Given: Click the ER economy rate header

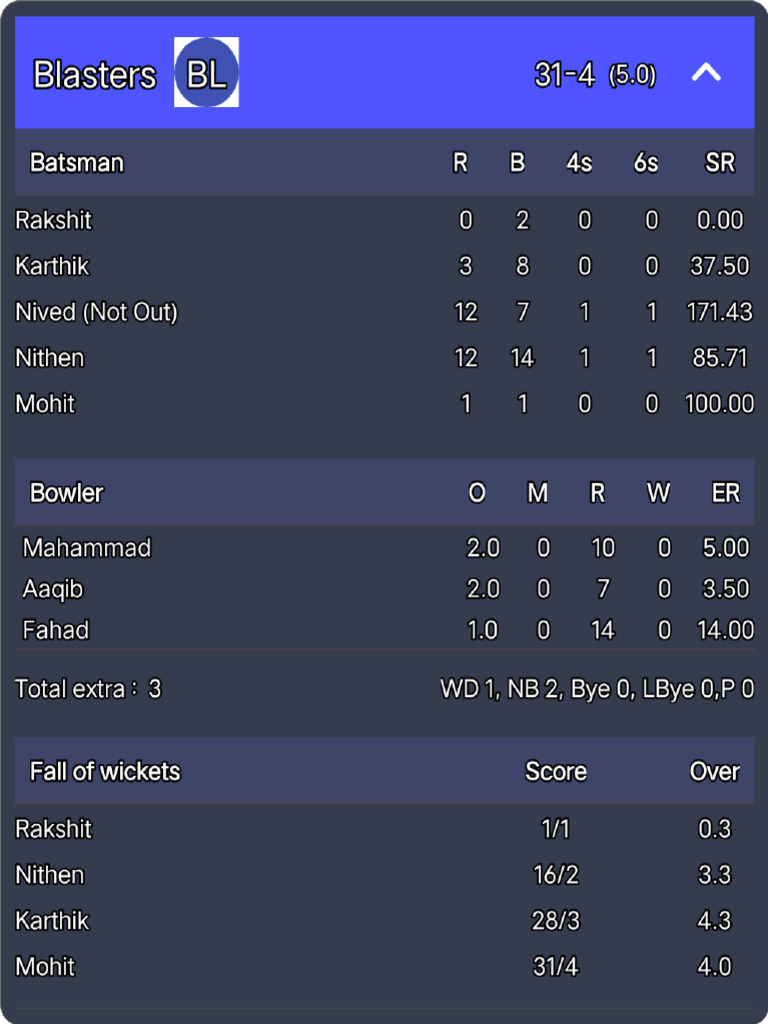Looking at the screenshot, I should click(x=725, y=493).
